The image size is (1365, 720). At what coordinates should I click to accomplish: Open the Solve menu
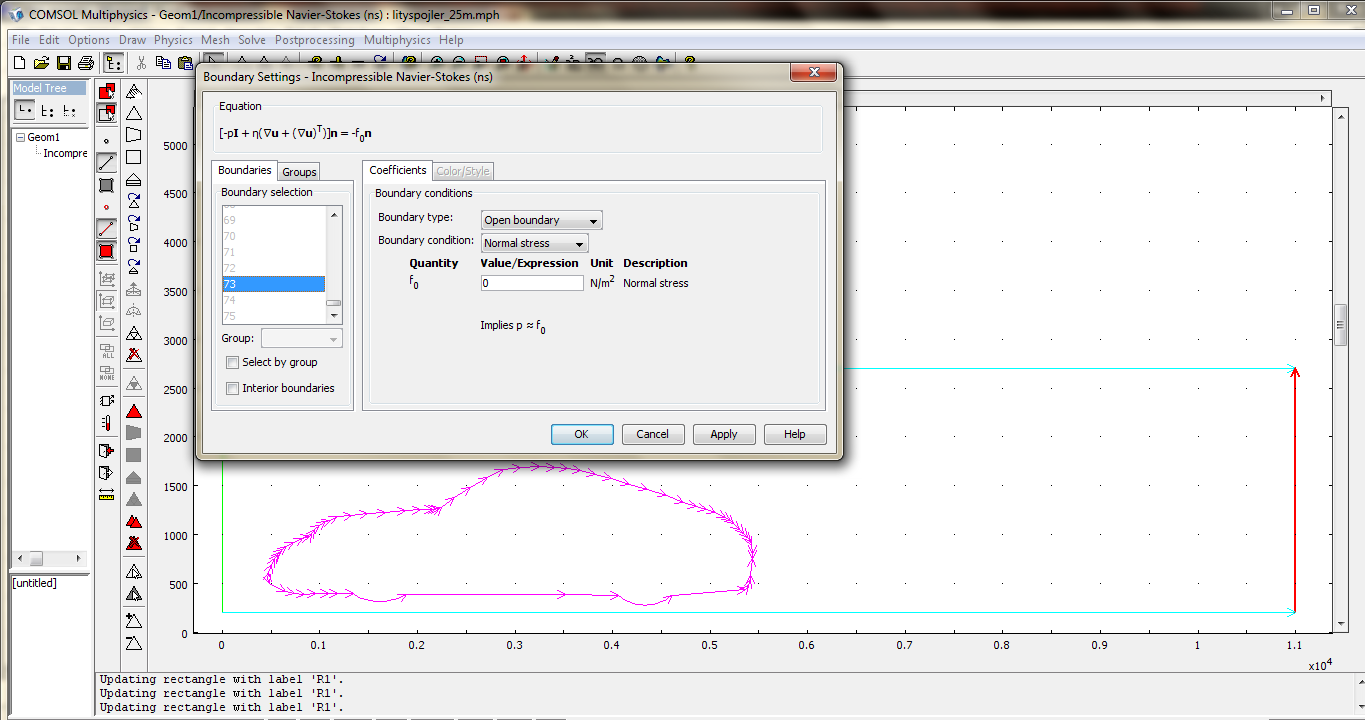click(252, 40)
